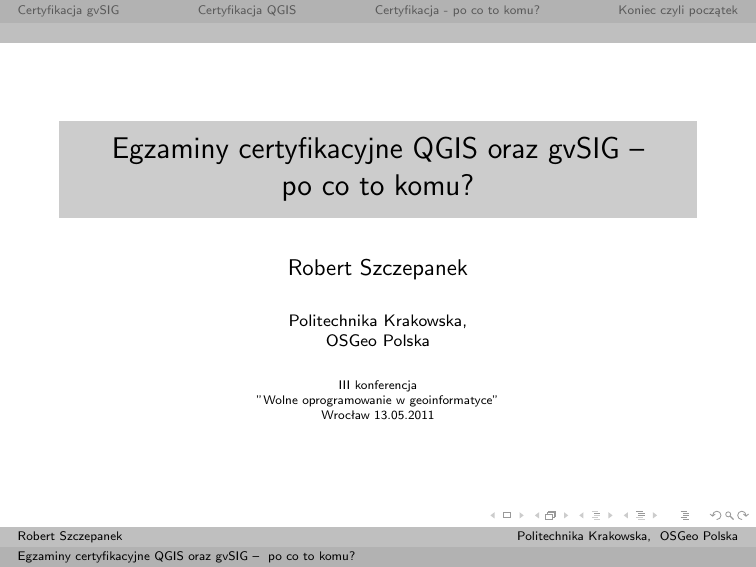Click the go forward curved arrow
756x567 pixels.
742,516
